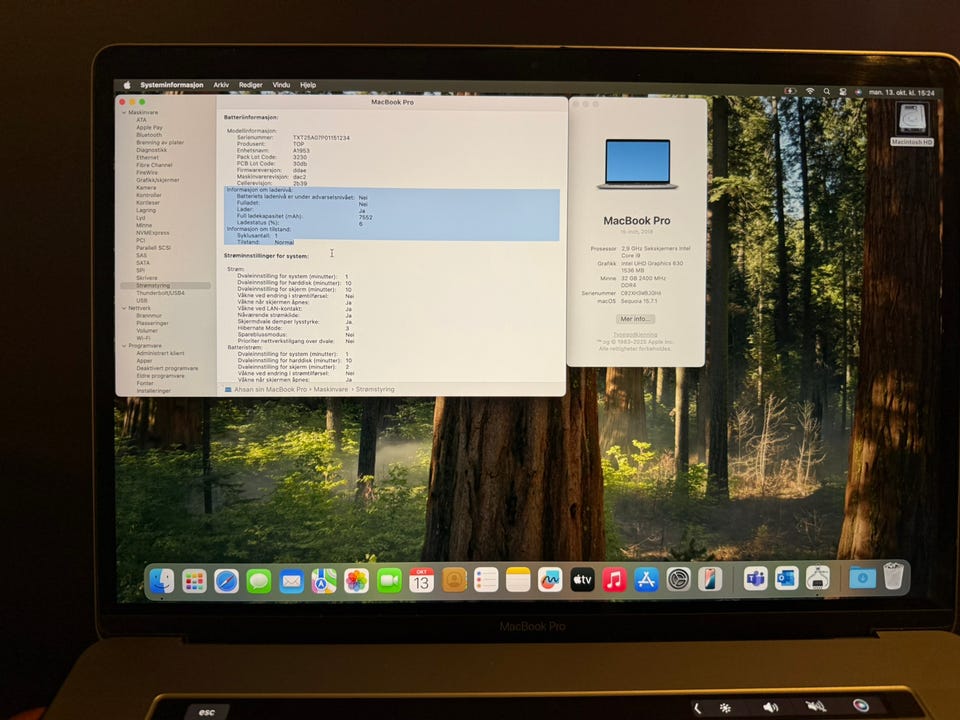Launch FaceTime from the Dock
Image resolution: width=960 pixels, height=720 pixels.
pyautogui.click(x=389, y=580)
